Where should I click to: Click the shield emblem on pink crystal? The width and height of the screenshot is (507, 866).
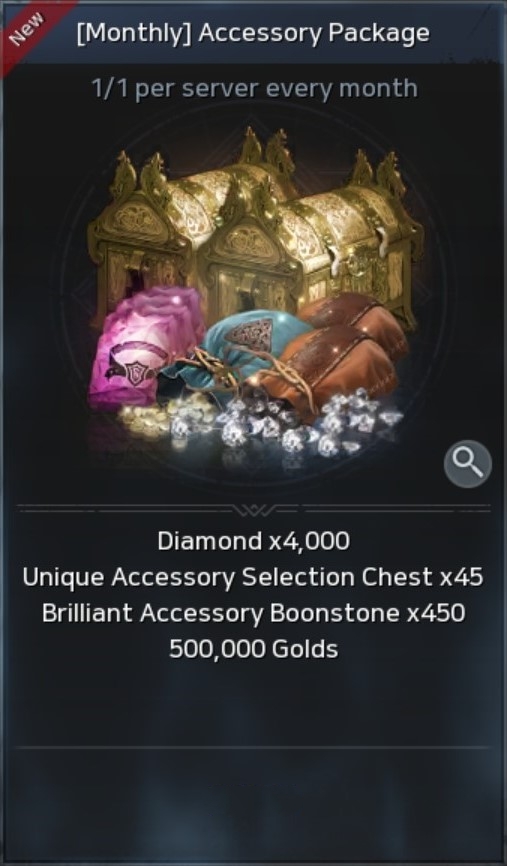(135, 372)
